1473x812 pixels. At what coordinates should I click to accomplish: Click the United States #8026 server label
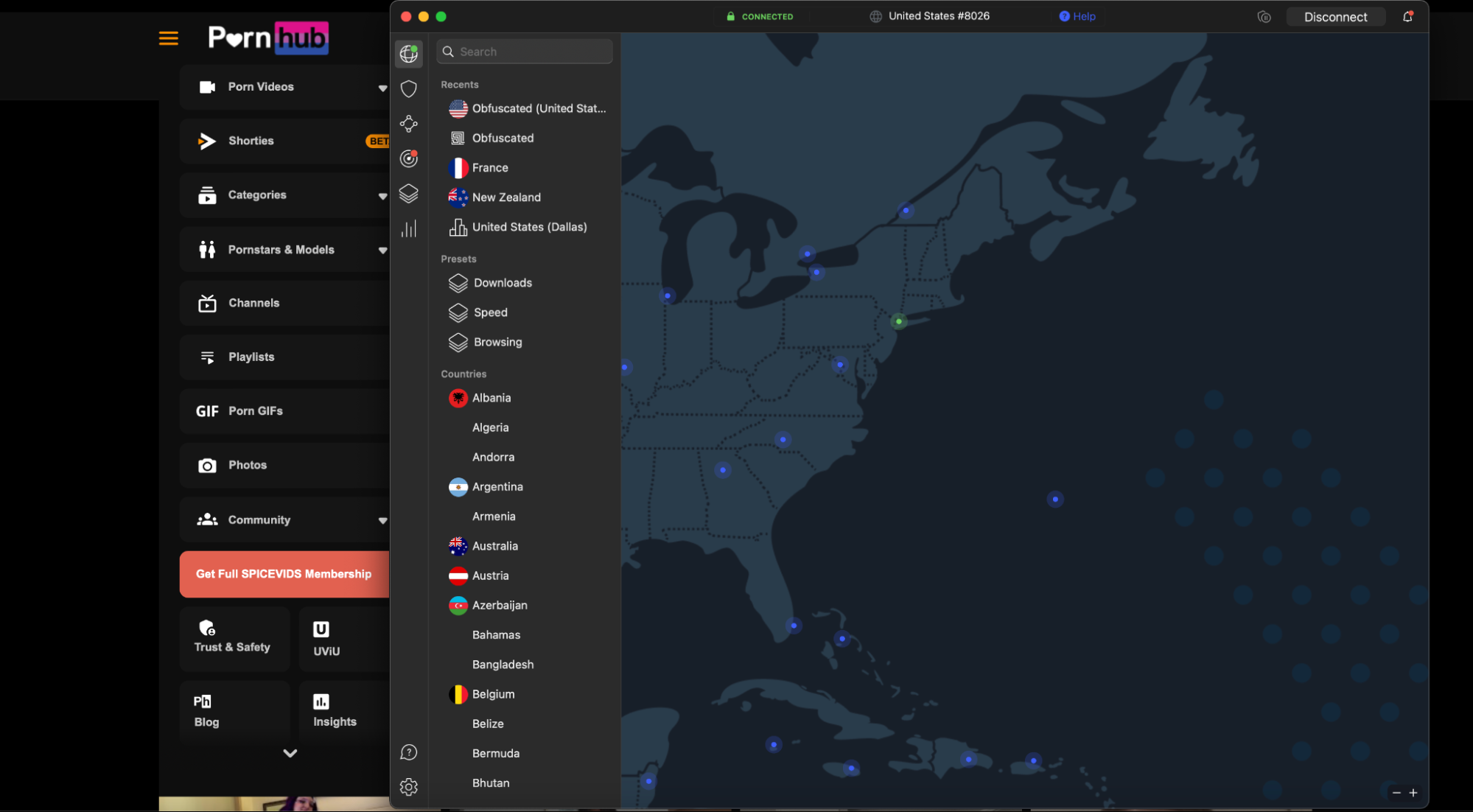929,16
